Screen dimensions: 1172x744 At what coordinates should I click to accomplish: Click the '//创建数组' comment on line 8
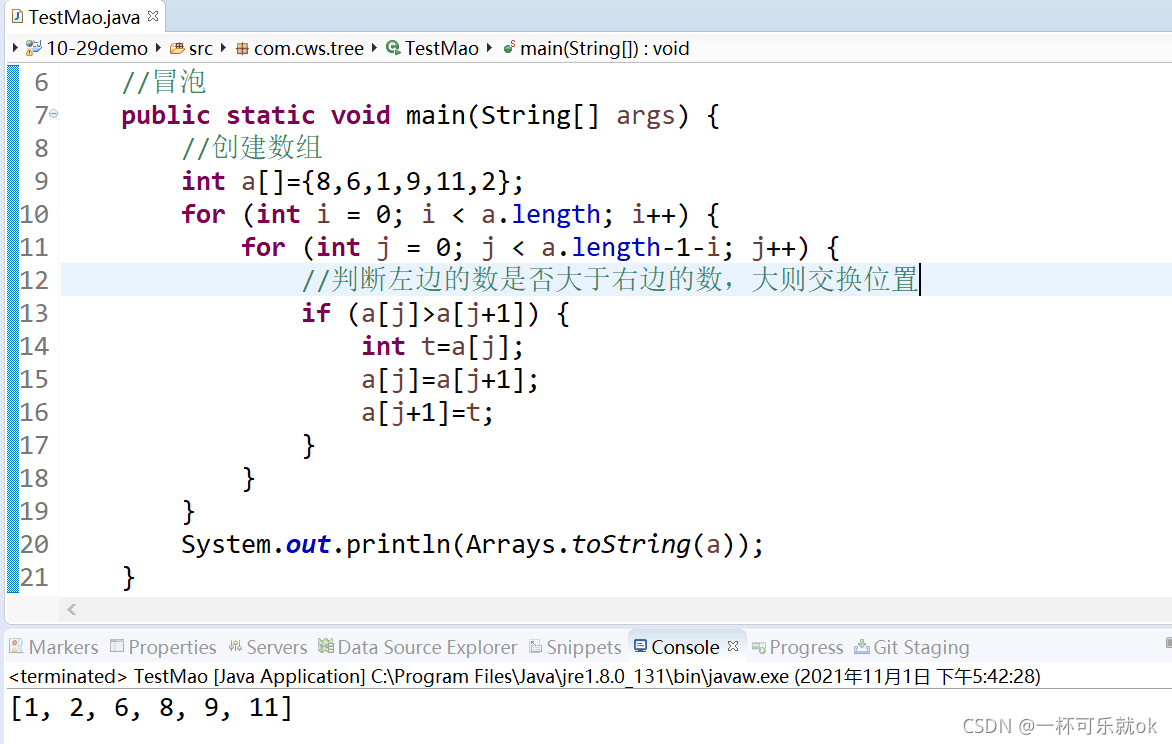pyautogui.click(x=252, y=148)
